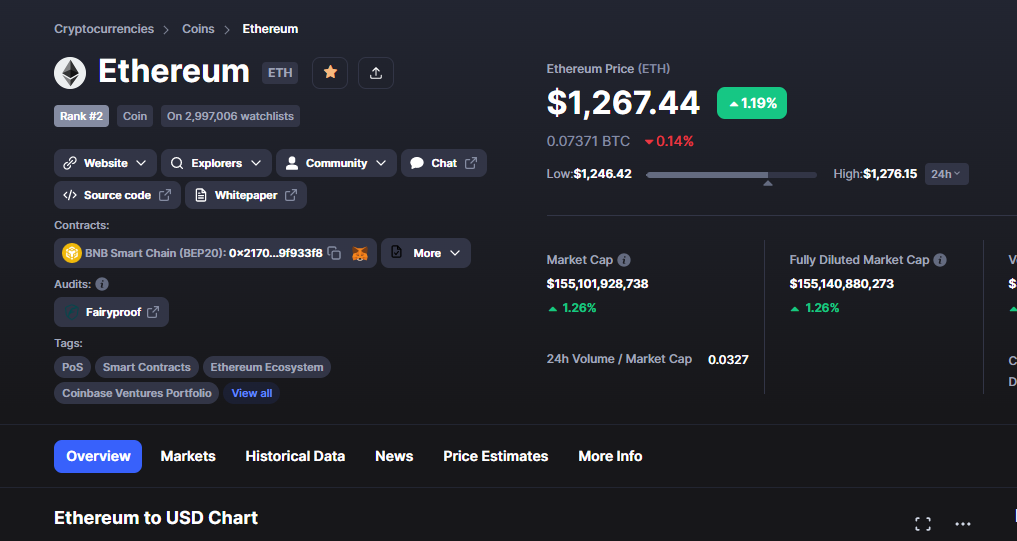
Task: Click the Smart Contracts tag
Action: [x=147, y=367]
